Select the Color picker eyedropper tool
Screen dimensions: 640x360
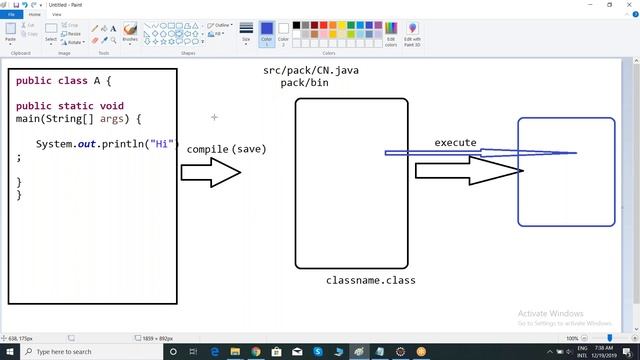(x=104, y=40)
